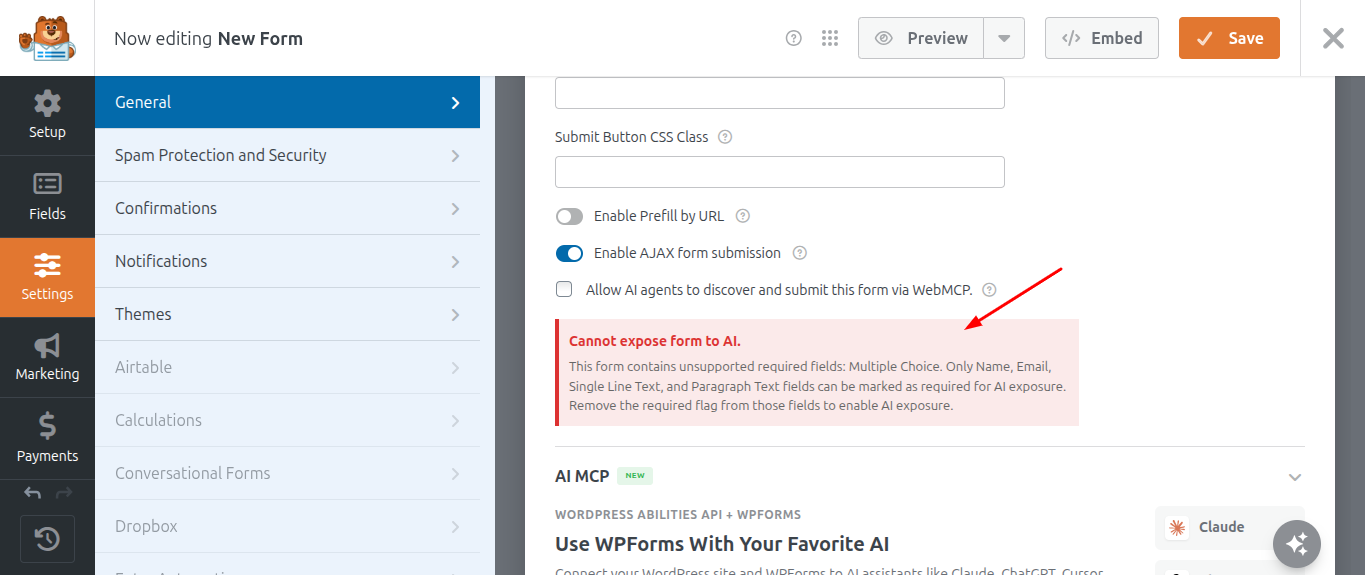Viewport: 1365px width, 575px height.
Task: Open the Airtable settings
Action: 287,367
